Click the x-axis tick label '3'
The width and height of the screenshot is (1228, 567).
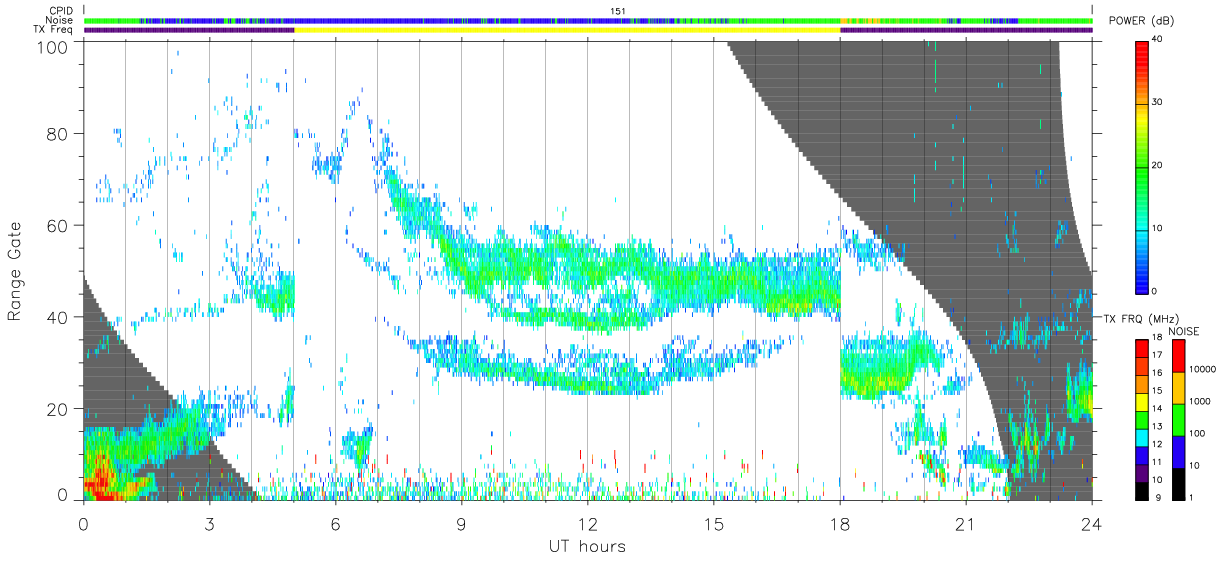point(209,525)
